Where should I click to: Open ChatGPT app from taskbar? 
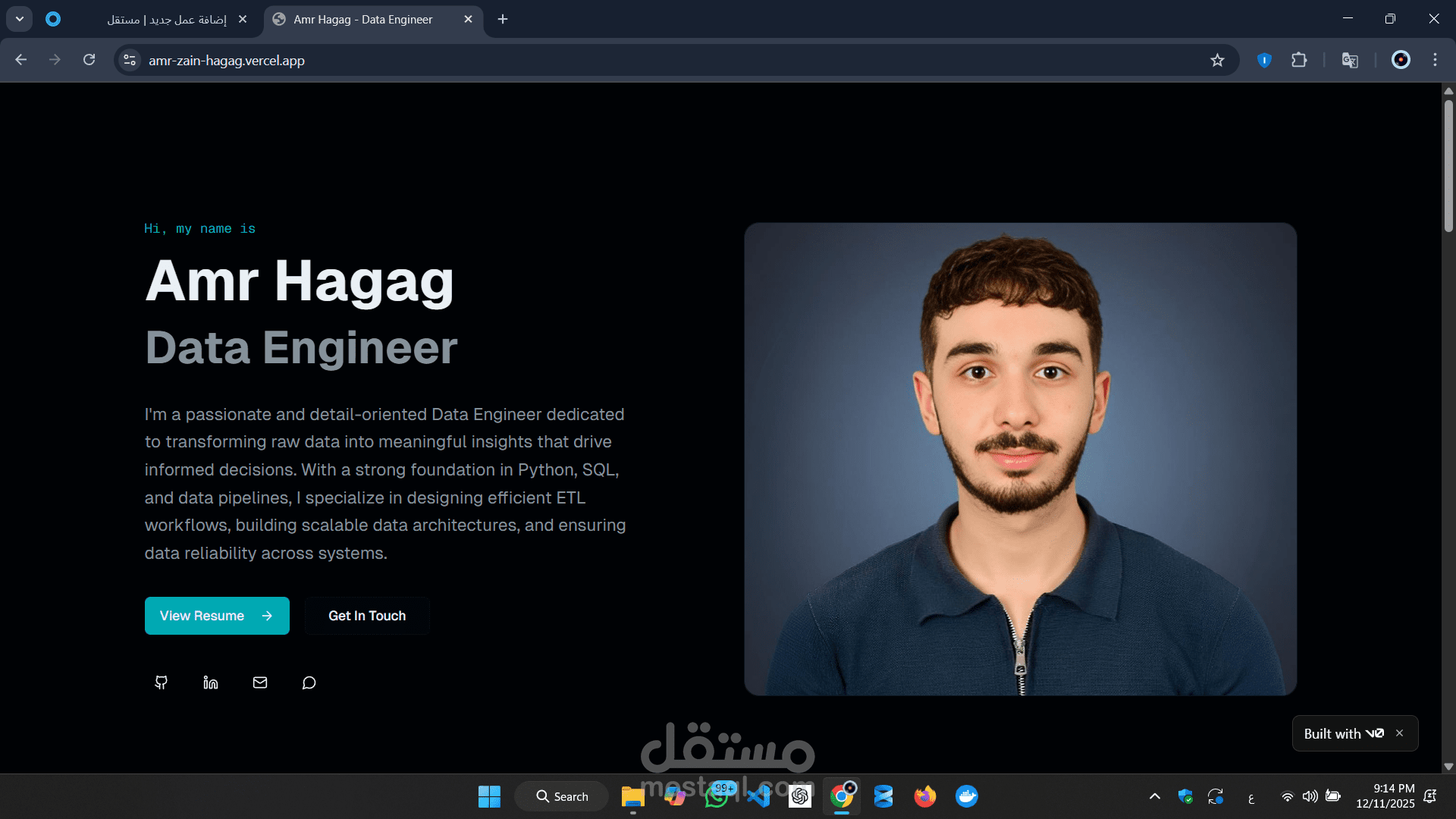point(800,796)
